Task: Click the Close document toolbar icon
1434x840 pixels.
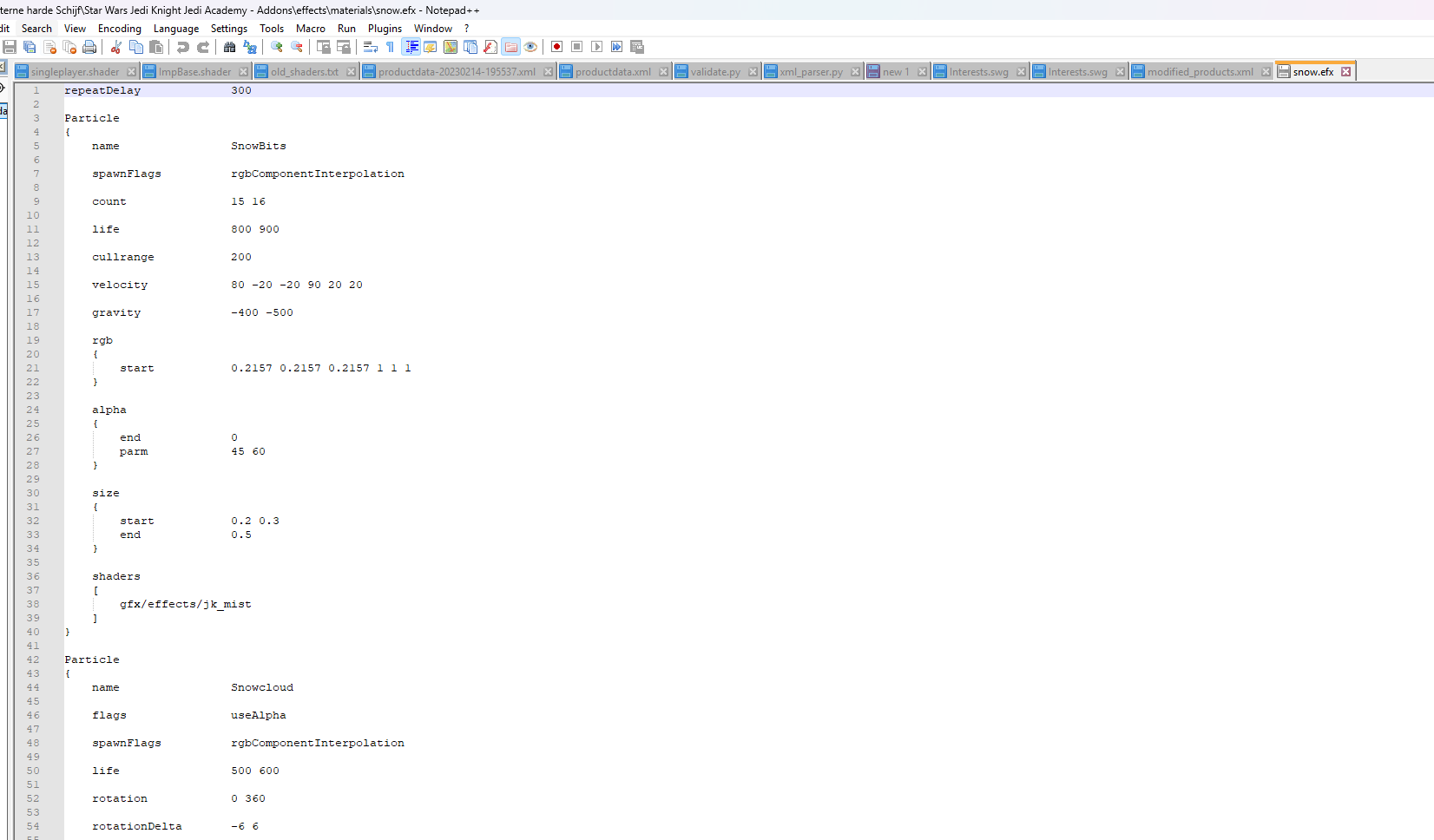Action: [49, 47]
